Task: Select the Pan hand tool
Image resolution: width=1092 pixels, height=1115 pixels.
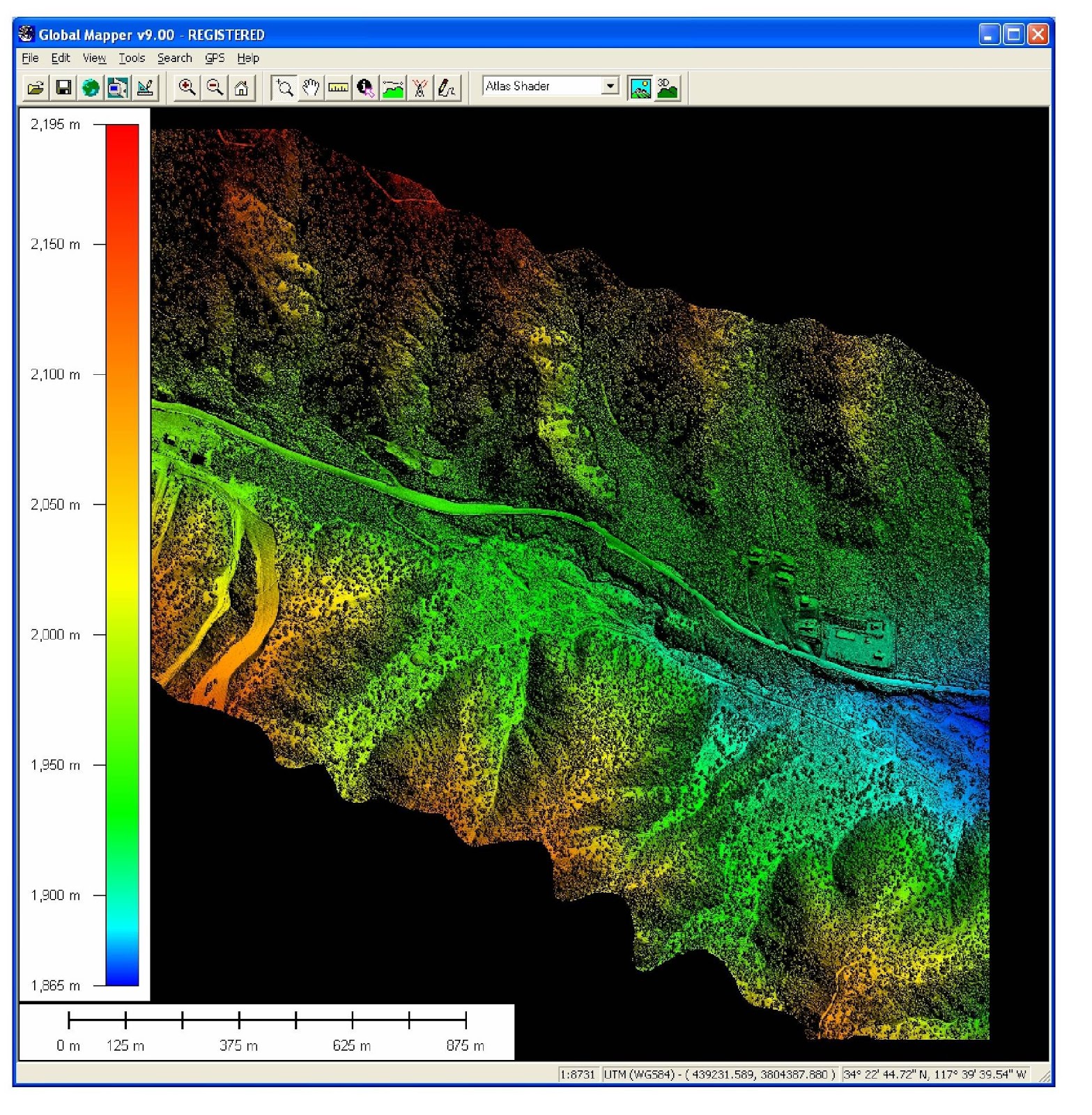Action: click(311, 88)
